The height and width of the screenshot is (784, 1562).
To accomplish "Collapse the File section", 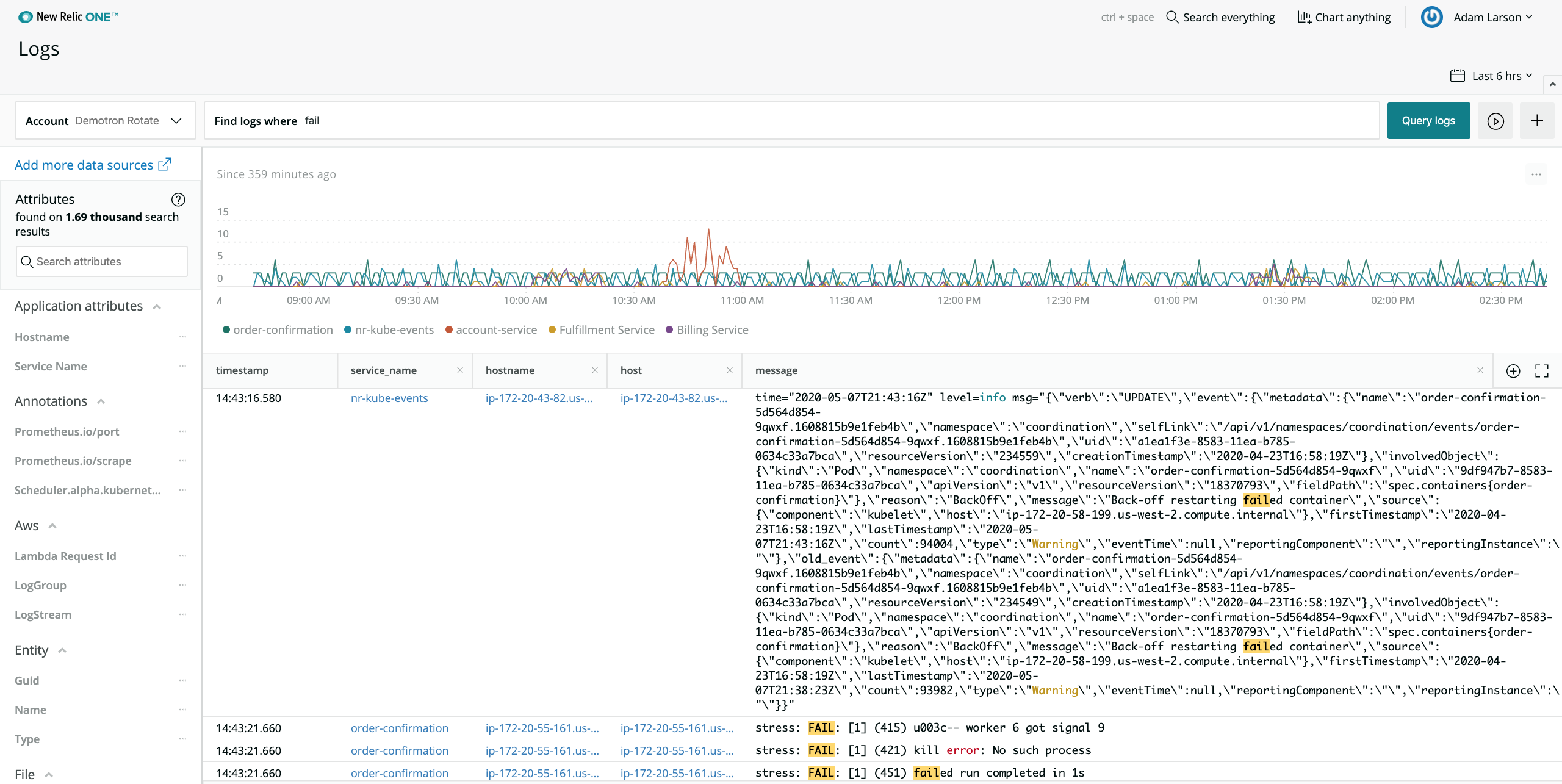I will pos(49,774).
